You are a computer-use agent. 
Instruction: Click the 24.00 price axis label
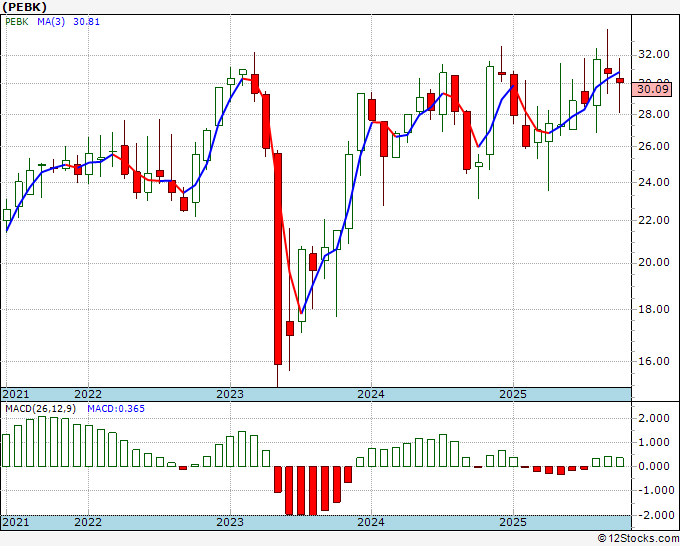click(653, 182)
